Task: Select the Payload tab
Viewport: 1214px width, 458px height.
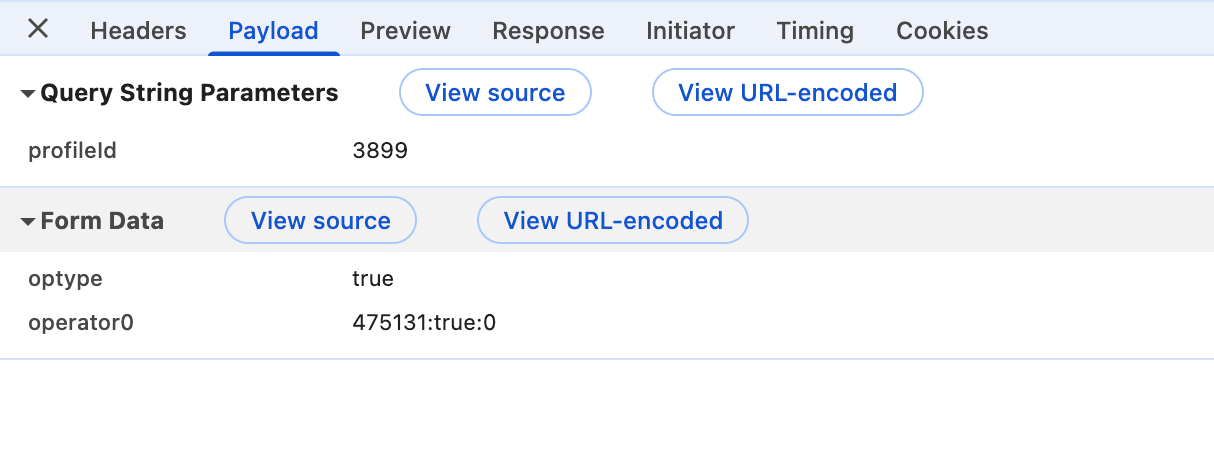Action: pos(273,31)
